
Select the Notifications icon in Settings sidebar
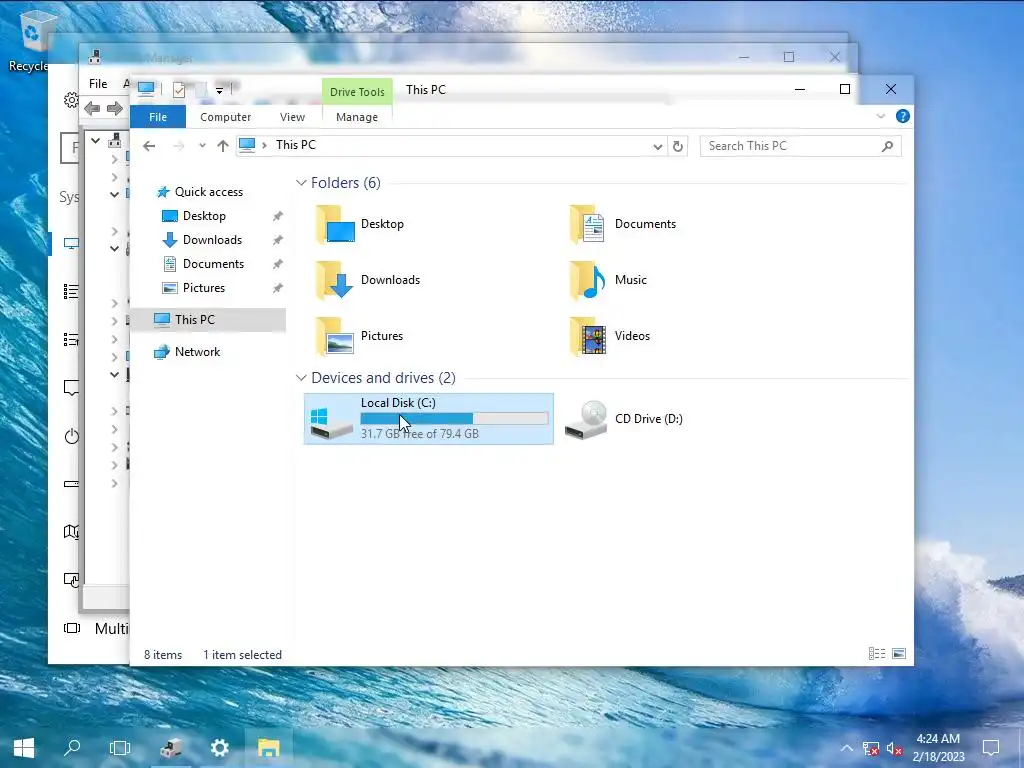71,388
